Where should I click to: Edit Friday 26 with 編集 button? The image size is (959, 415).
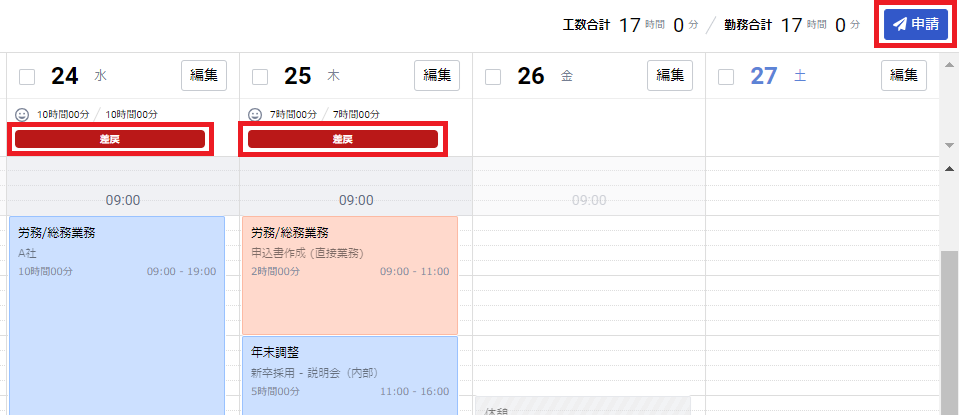670,75
